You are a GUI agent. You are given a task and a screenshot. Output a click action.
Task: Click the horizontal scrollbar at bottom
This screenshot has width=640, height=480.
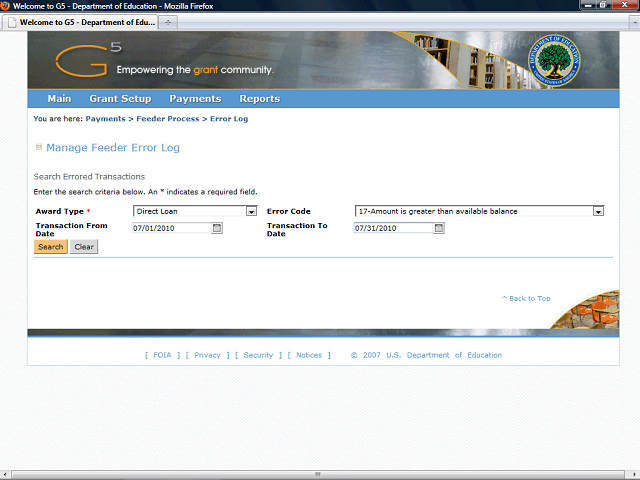pyautogui.click(x=318, y=475)
